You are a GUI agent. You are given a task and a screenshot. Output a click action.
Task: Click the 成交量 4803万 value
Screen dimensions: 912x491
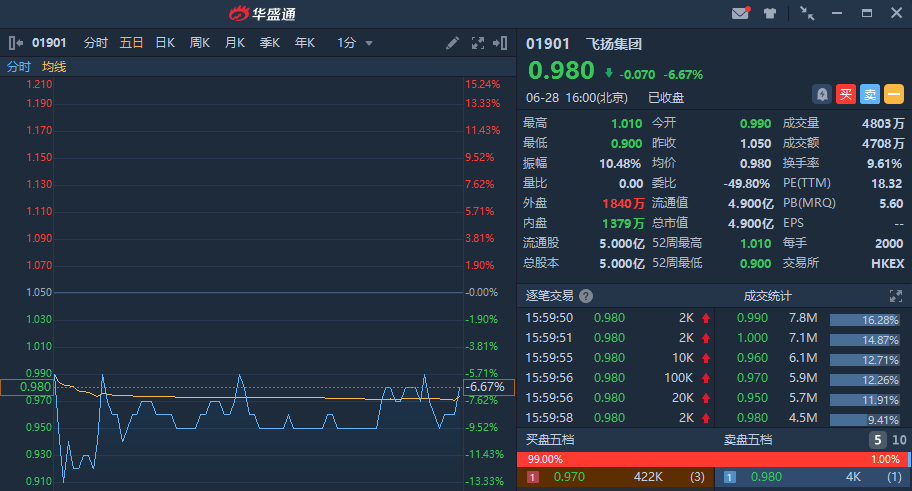pyautogui.click(x=883, y=123)
